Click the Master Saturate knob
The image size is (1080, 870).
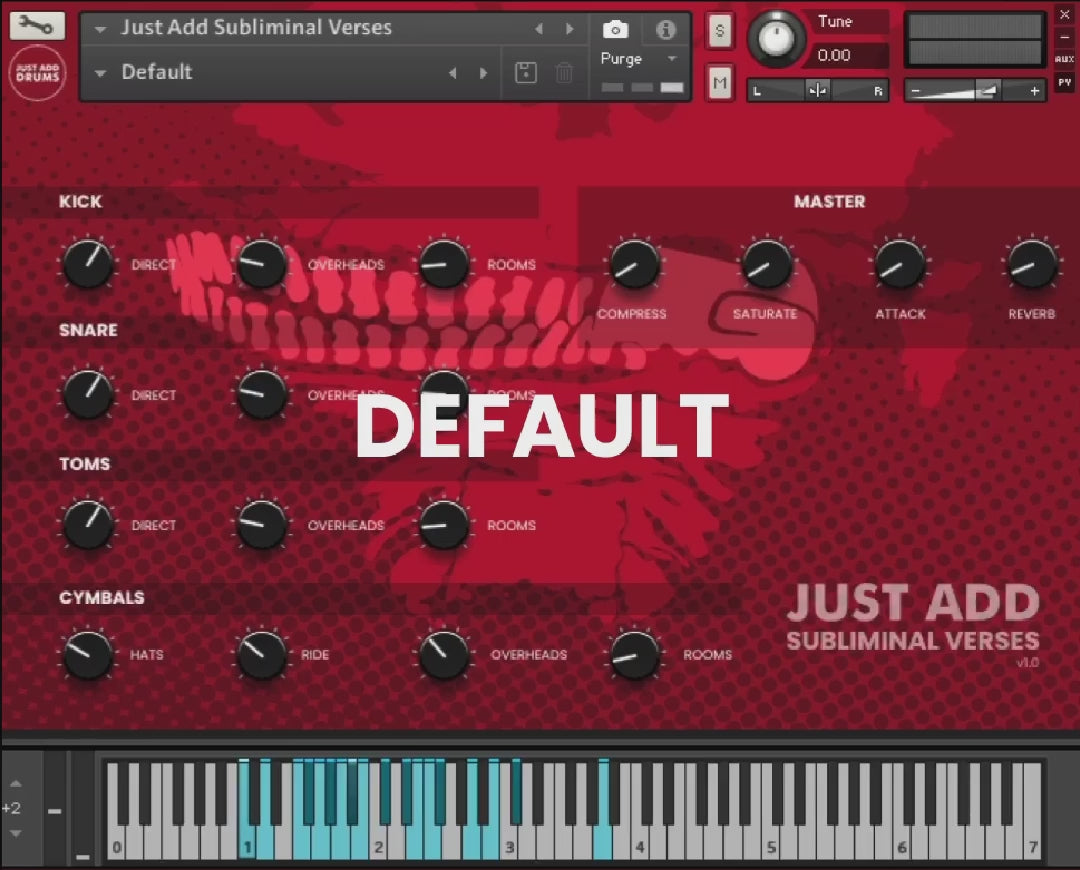pos(766,265)
